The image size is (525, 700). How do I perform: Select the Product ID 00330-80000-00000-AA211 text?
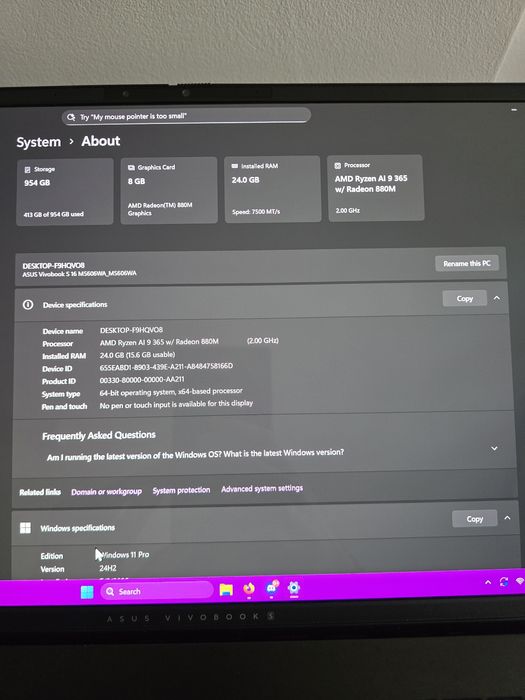point(142,380)
